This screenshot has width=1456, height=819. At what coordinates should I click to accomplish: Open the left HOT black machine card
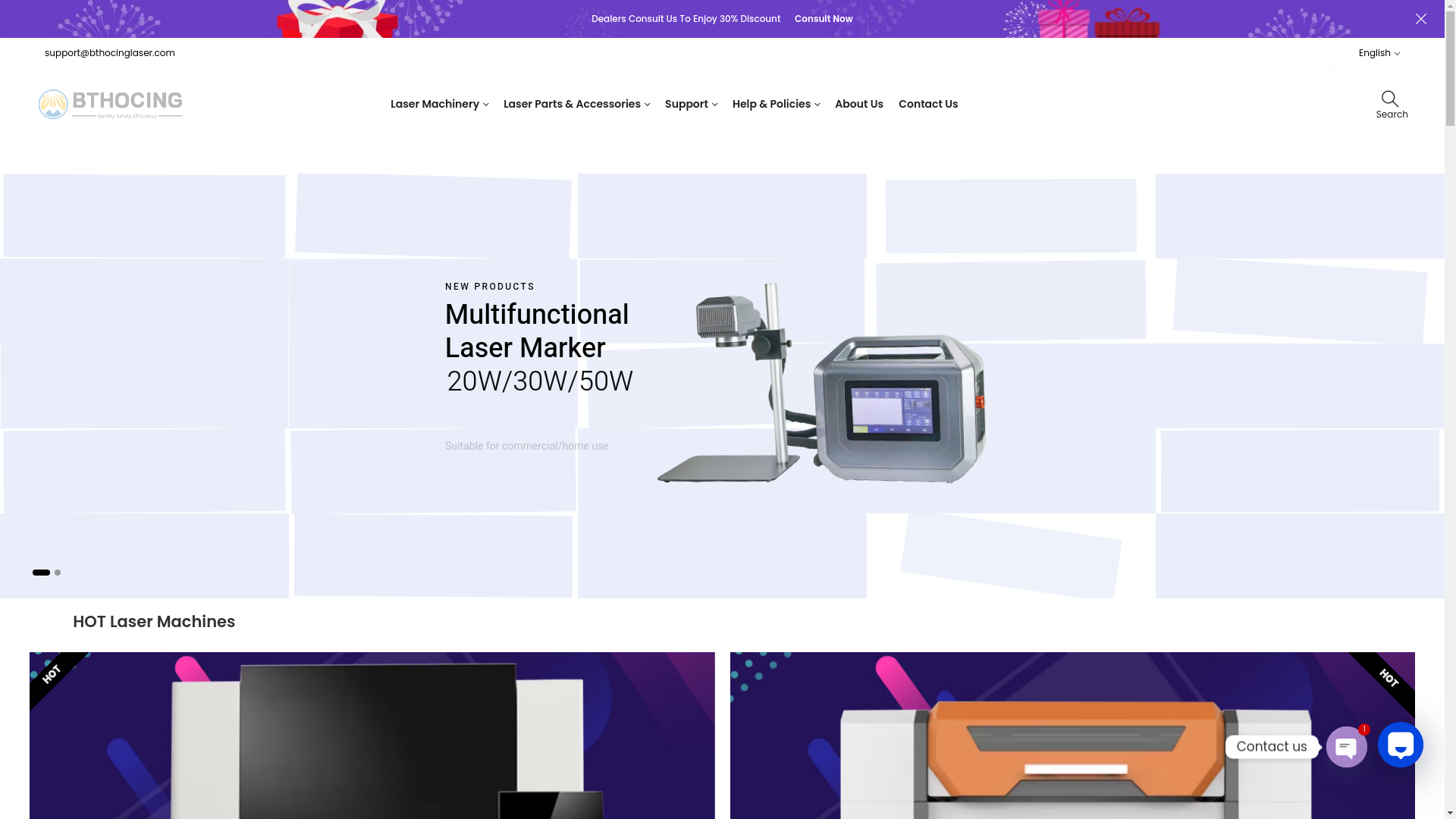(x=372, y=736)
